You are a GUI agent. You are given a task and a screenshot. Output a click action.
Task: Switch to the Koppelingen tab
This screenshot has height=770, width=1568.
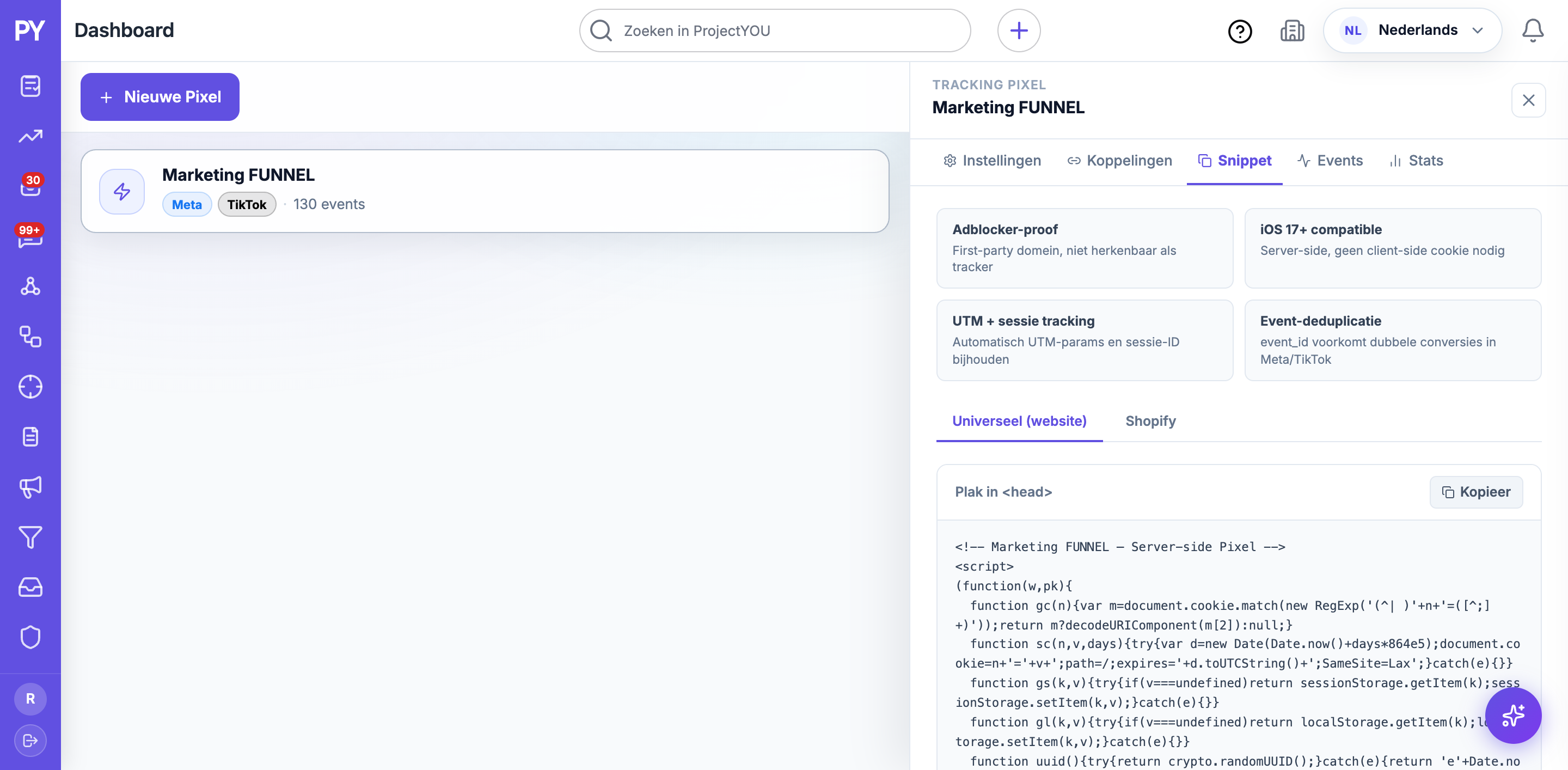click(x=1119, y=161)
